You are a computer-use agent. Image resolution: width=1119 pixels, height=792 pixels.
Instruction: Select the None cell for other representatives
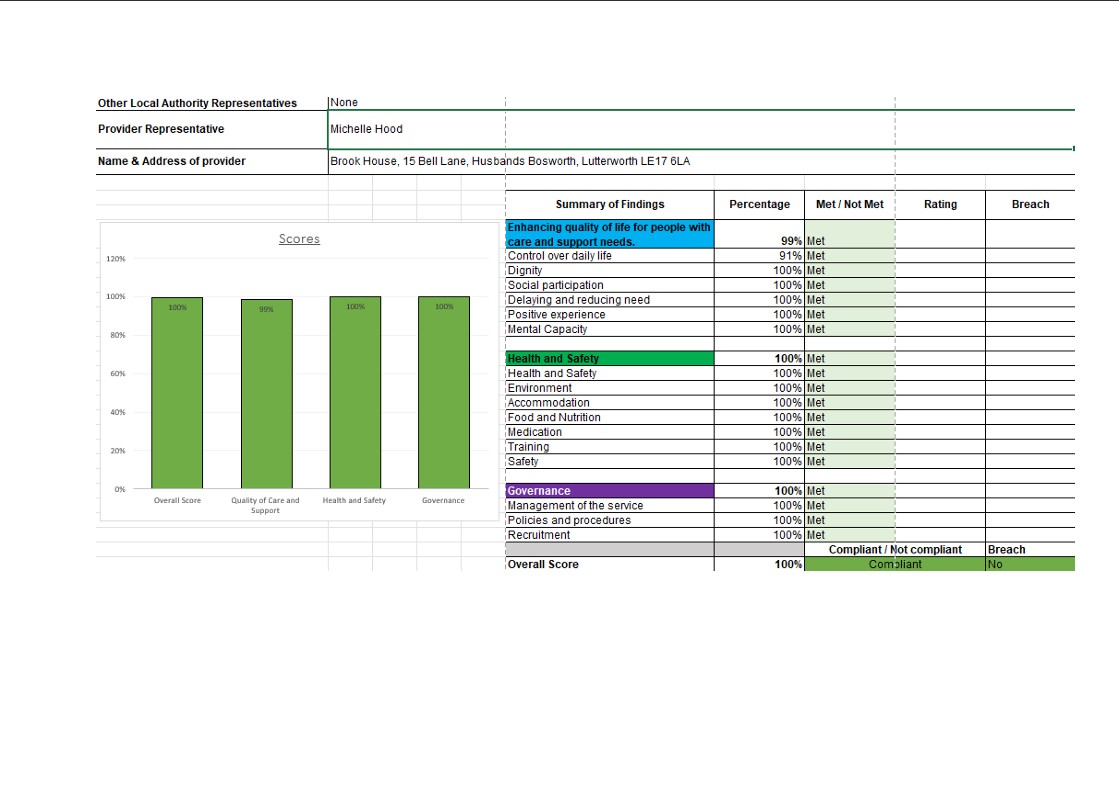pos(344,102)
